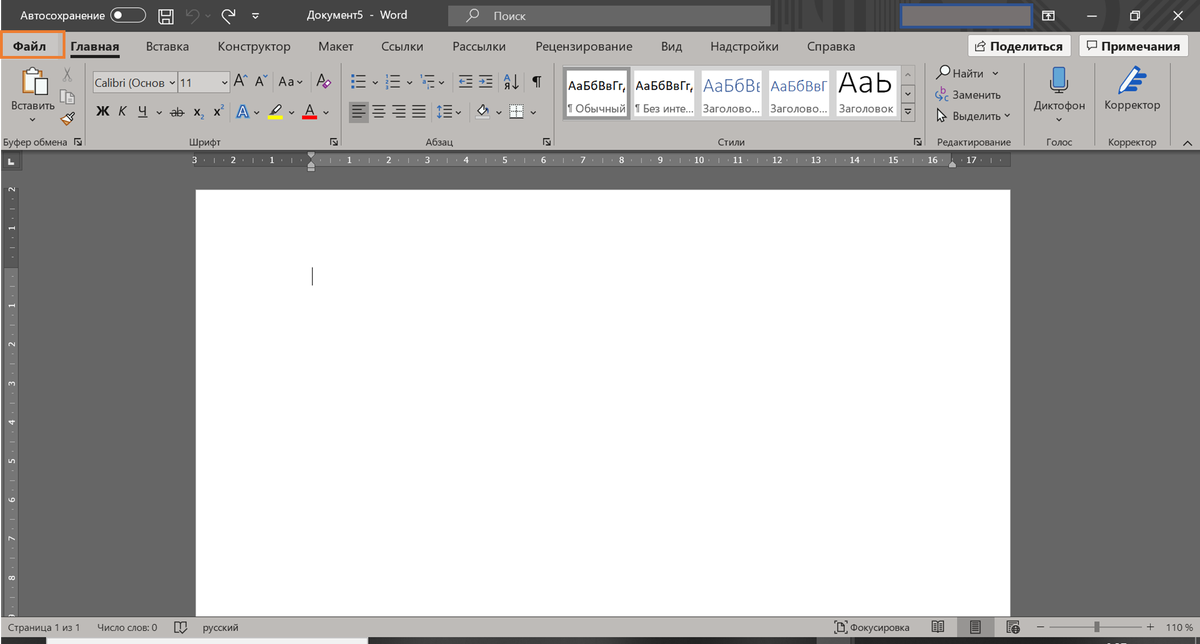The width and height of the screenshot is (1200, 644).
Task: Switch to the Макет tab
Action: click(x=336, y=46)
